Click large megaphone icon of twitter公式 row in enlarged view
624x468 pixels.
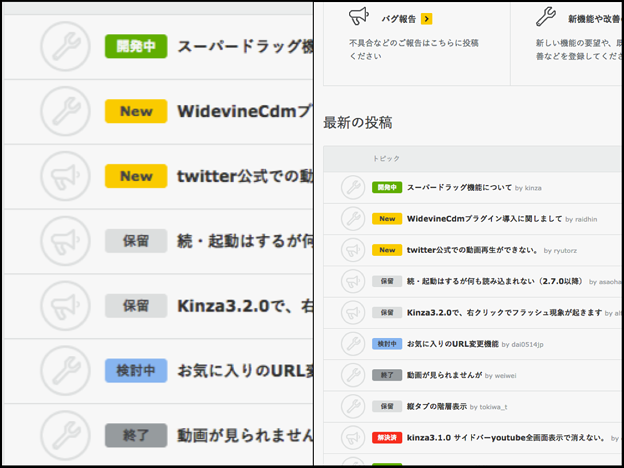[x=66, y=176]
